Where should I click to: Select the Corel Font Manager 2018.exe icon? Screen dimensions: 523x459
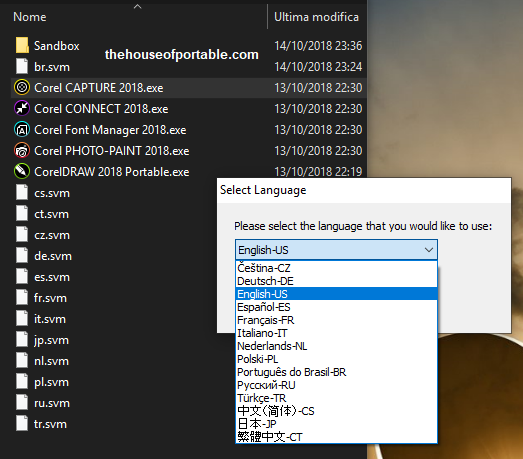[x=22, y=130]
